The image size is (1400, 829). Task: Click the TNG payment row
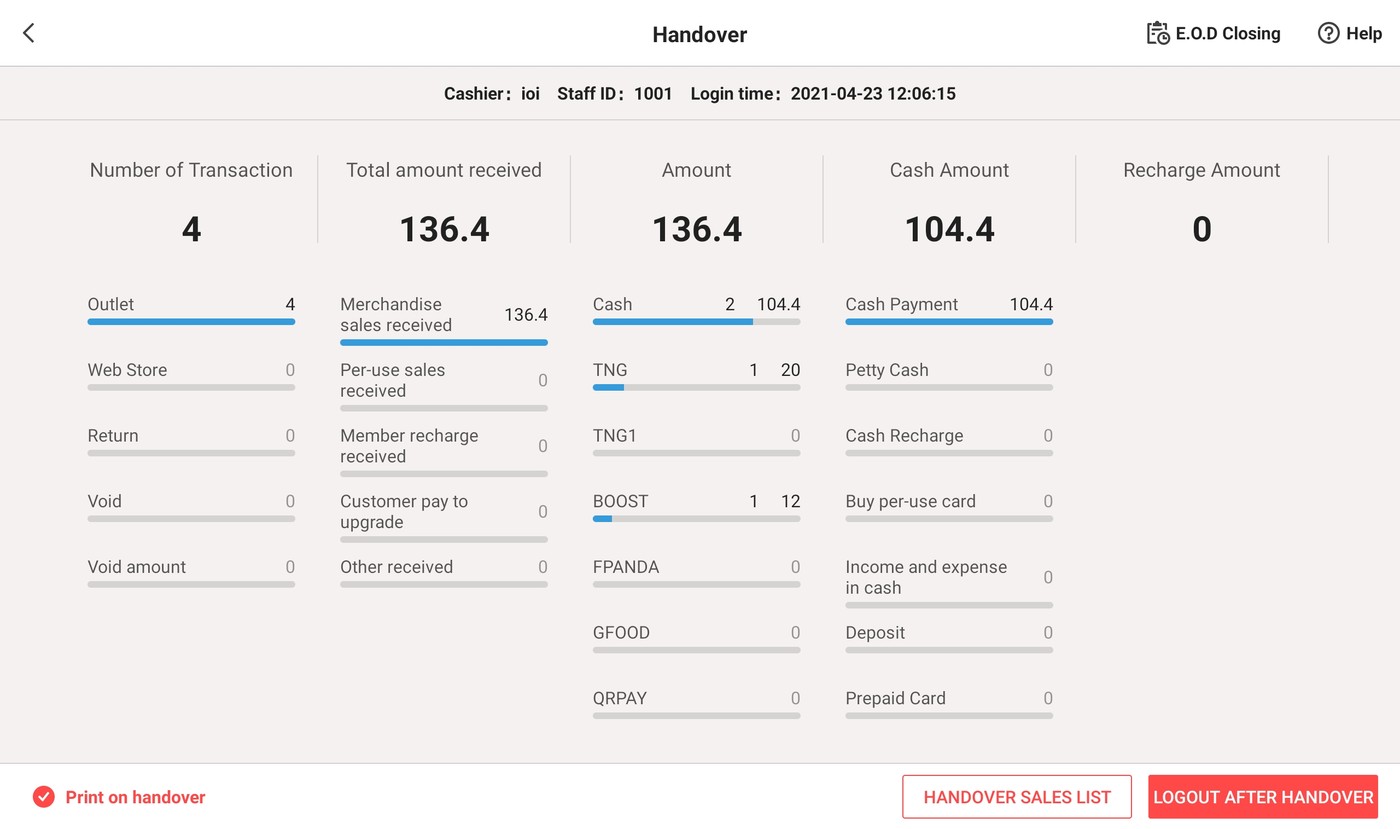(x=696, y=376)
